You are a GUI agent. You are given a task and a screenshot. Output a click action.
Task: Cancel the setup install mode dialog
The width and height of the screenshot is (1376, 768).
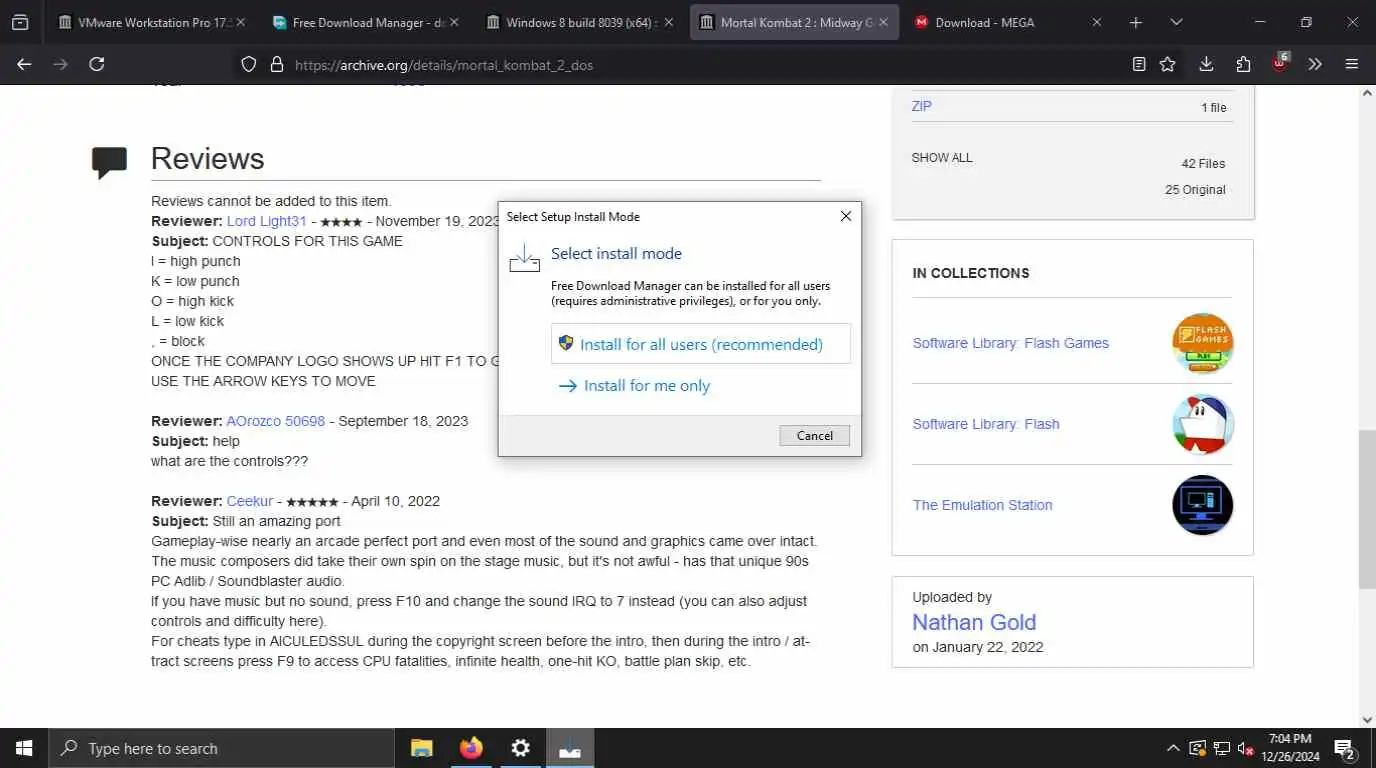(x=814, y=435)
